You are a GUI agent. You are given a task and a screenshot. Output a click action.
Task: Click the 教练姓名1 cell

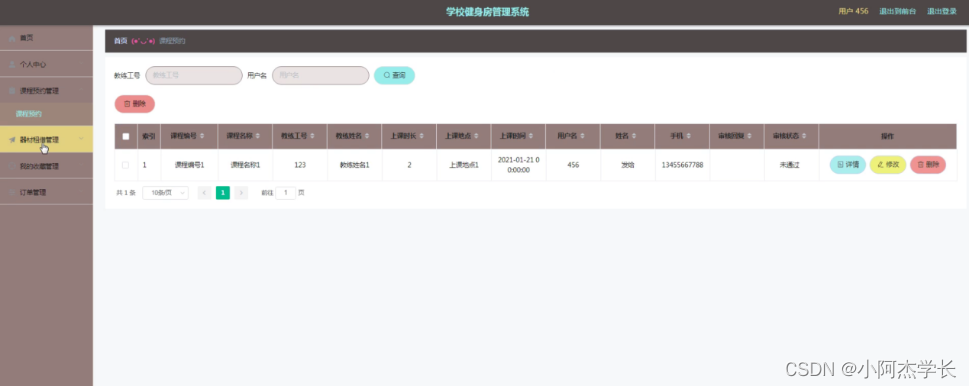[355, 165]
